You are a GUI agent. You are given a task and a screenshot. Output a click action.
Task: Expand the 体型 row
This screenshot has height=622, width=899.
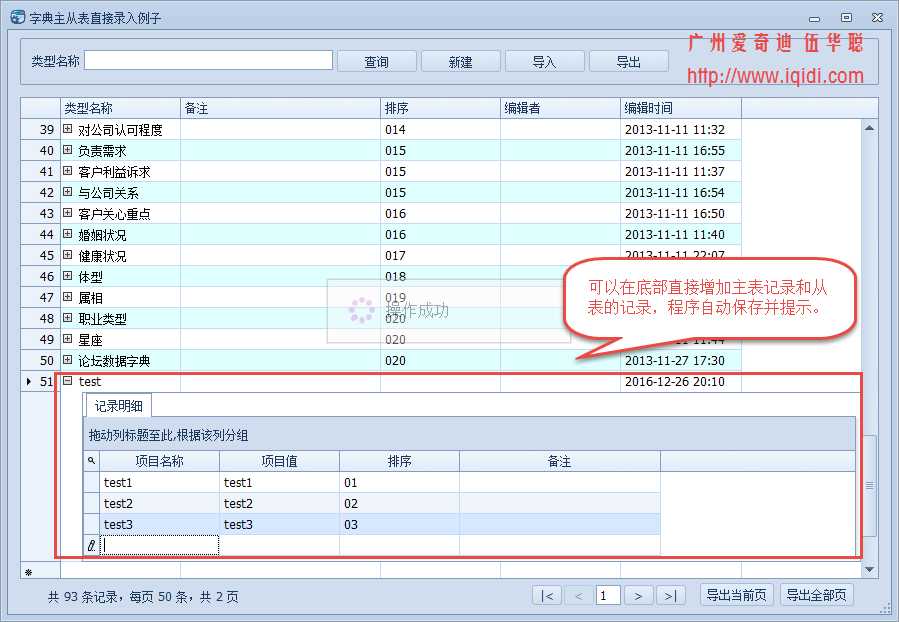[68, 276]
